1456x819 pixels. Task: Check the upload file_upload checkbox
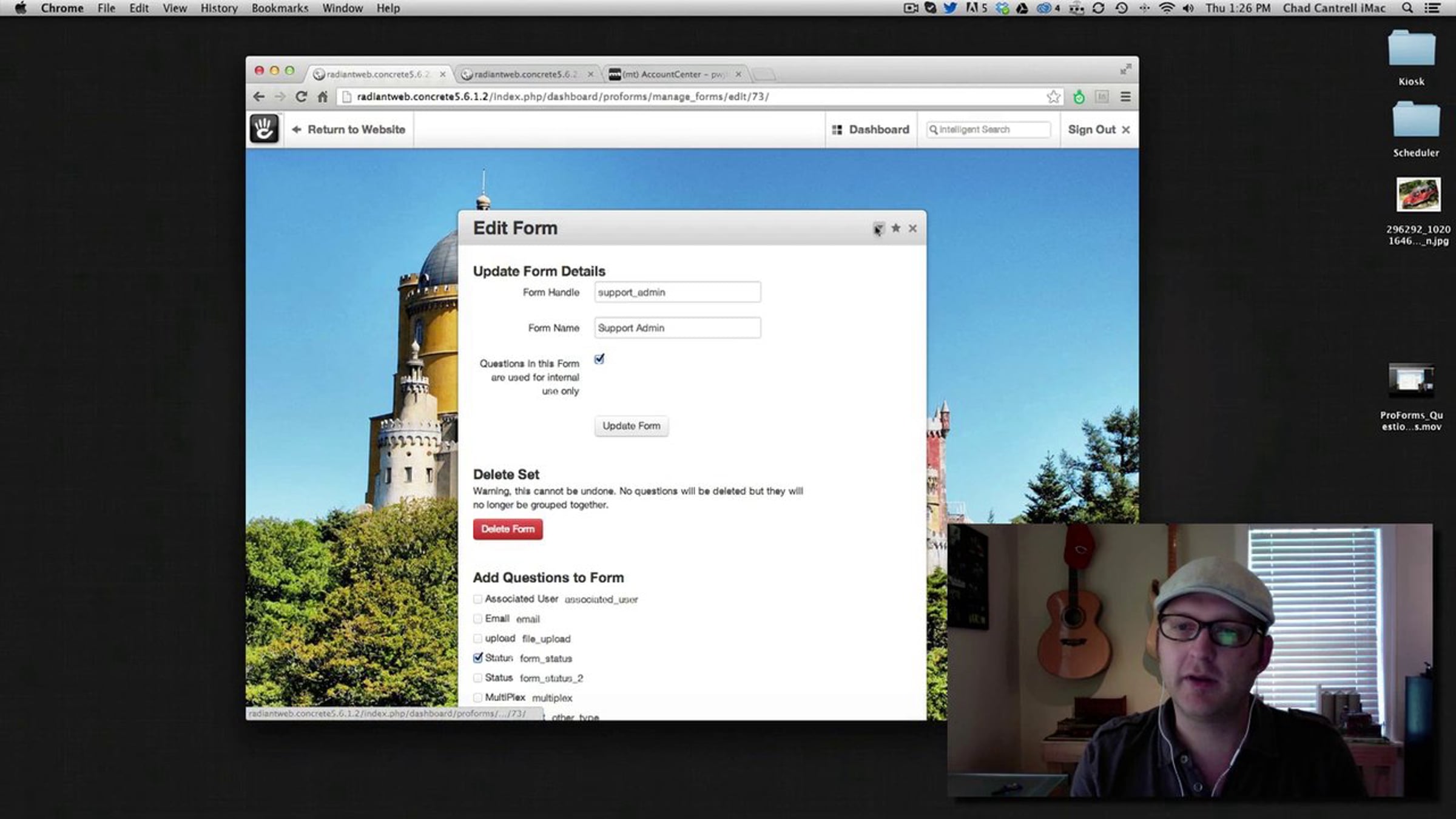point(477,639)
